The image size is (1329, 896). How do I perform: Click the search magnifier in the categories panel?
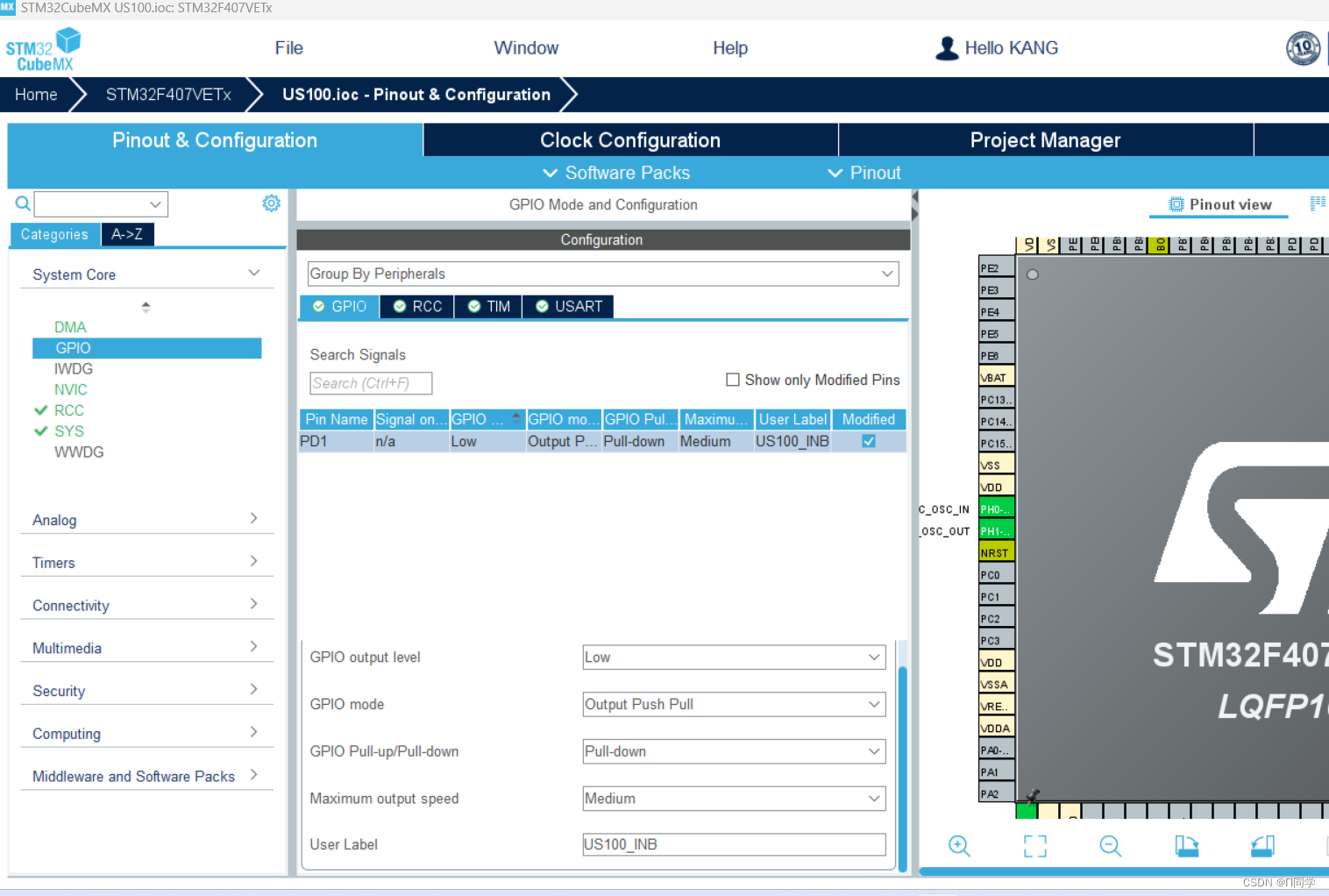point(23,204)
